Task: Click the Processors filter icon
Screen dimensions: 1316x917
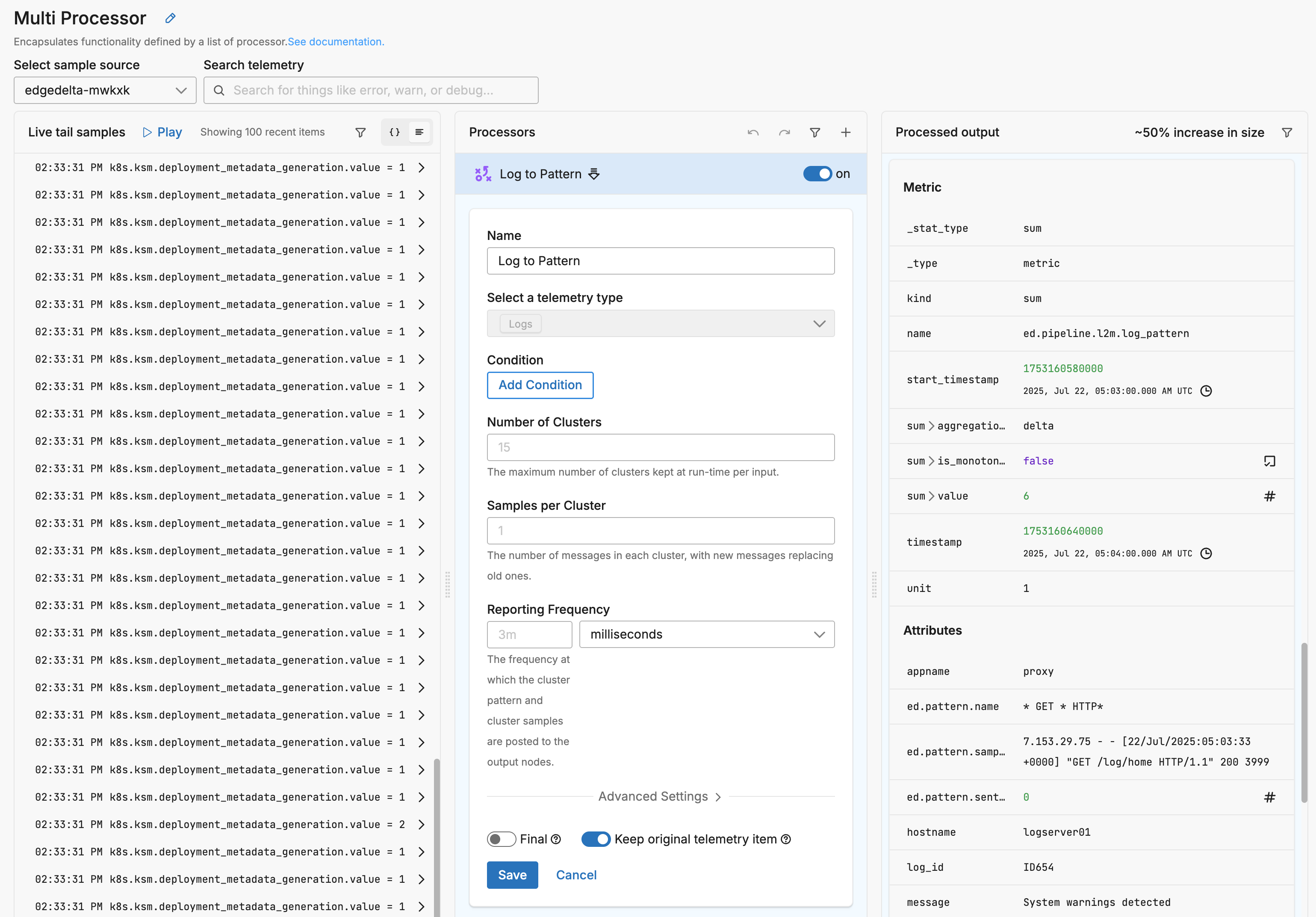Action: (815, 133)
